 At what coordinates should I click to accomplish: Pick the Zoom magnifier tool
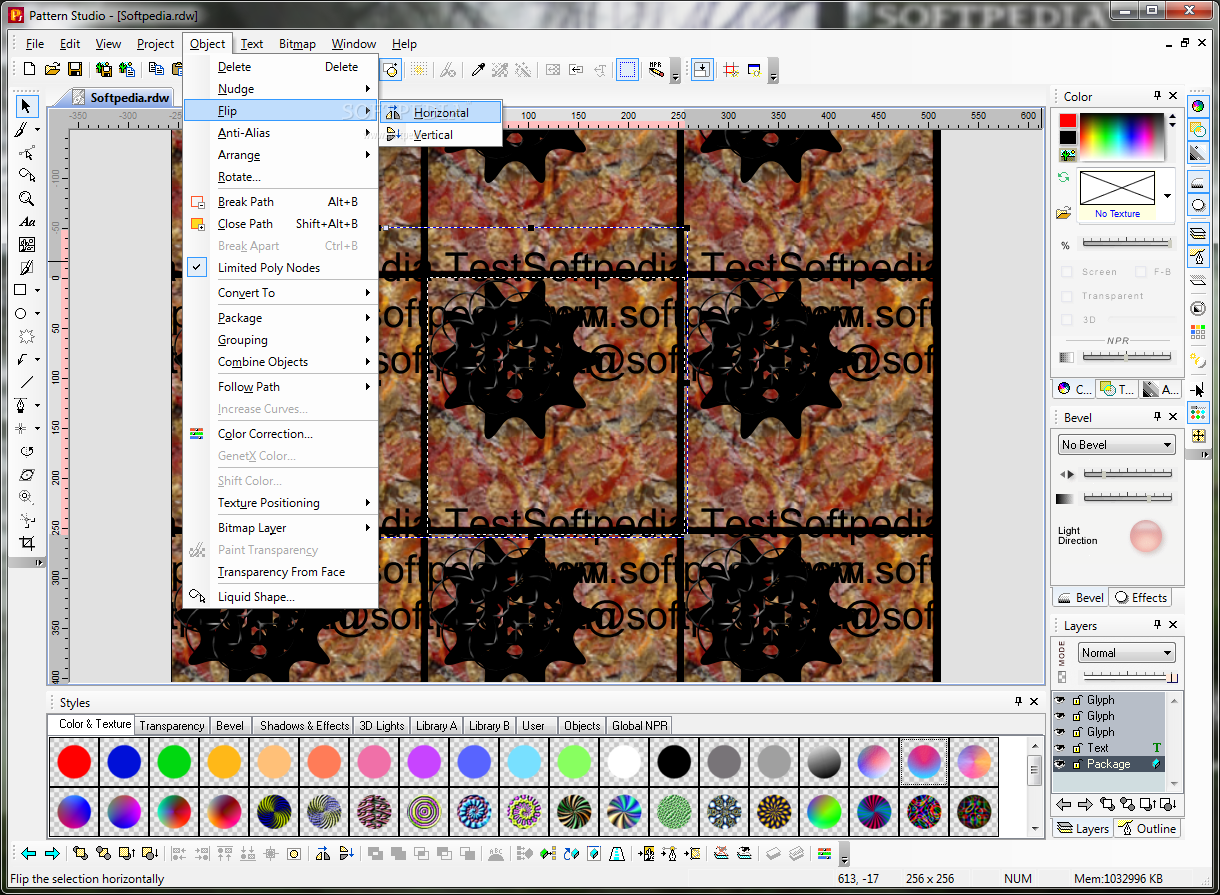point(27,198)
